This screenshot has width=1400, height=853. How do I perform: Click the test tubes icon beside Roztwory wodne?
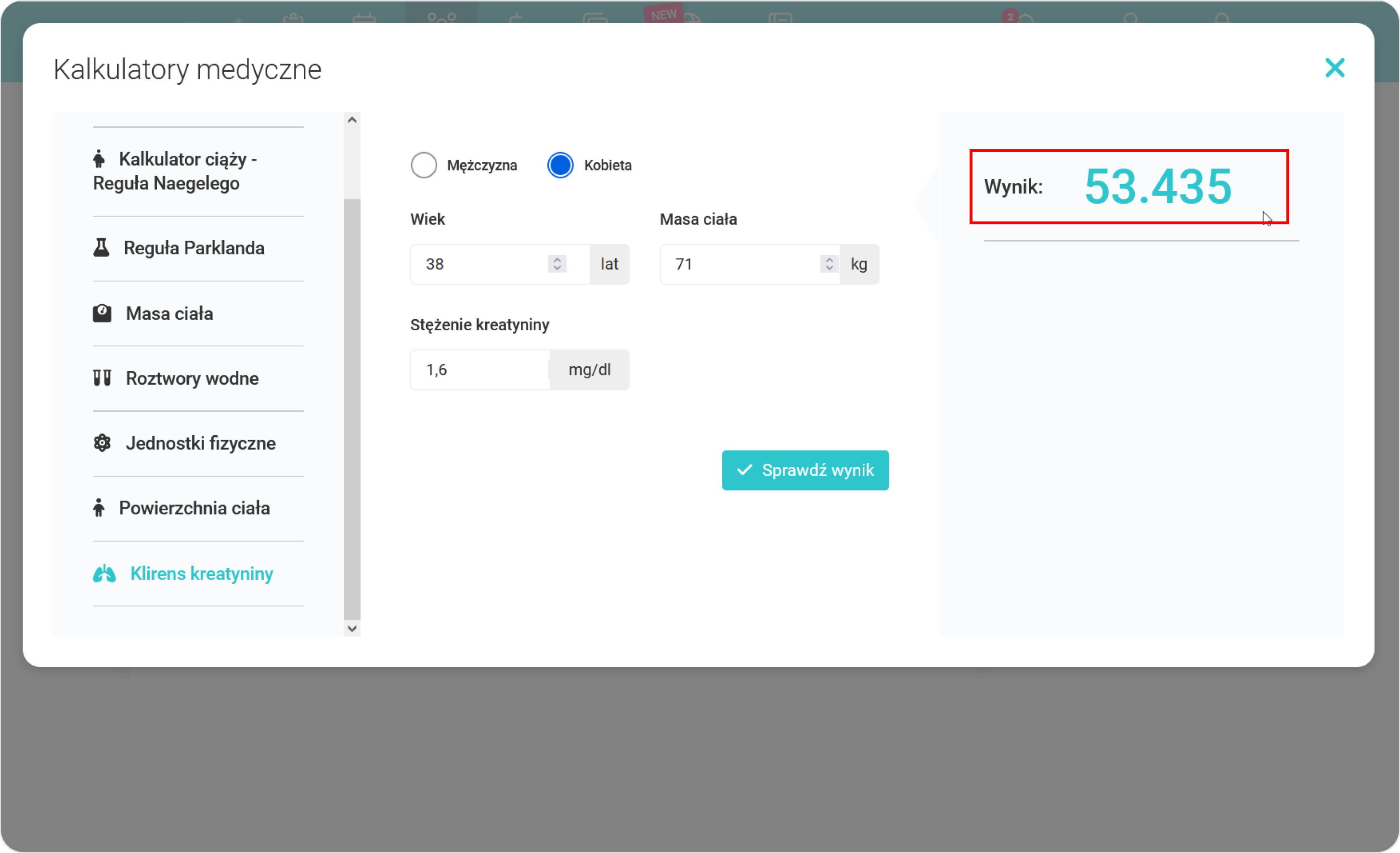tap(102, 378)
